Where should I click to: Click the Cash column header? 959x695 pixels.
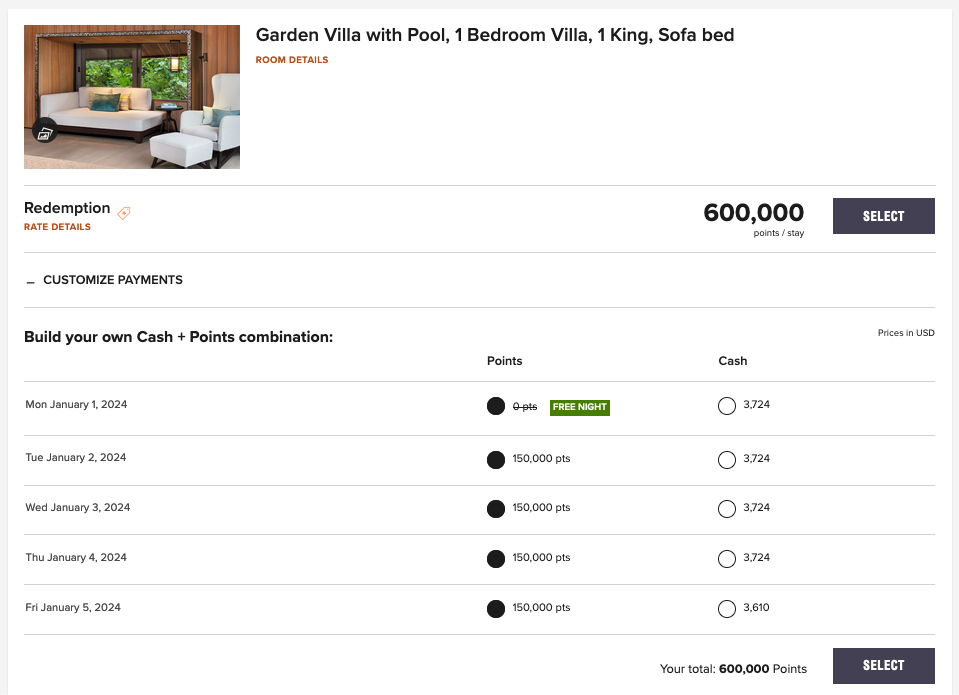pyautogui.click(x=732, y=361)
